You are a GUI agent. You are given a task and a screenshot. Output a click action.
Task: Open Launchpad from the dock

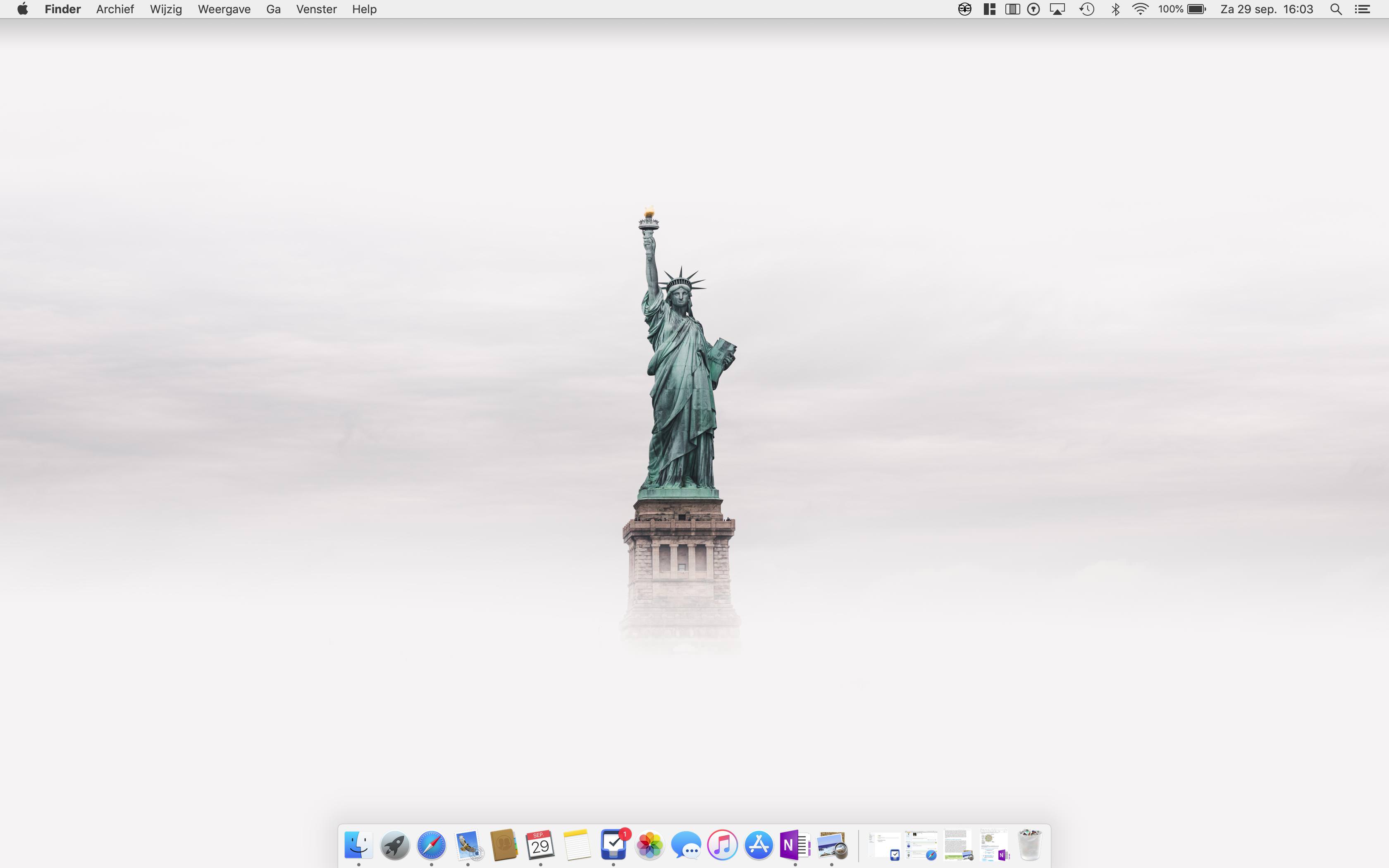point(395,845)
